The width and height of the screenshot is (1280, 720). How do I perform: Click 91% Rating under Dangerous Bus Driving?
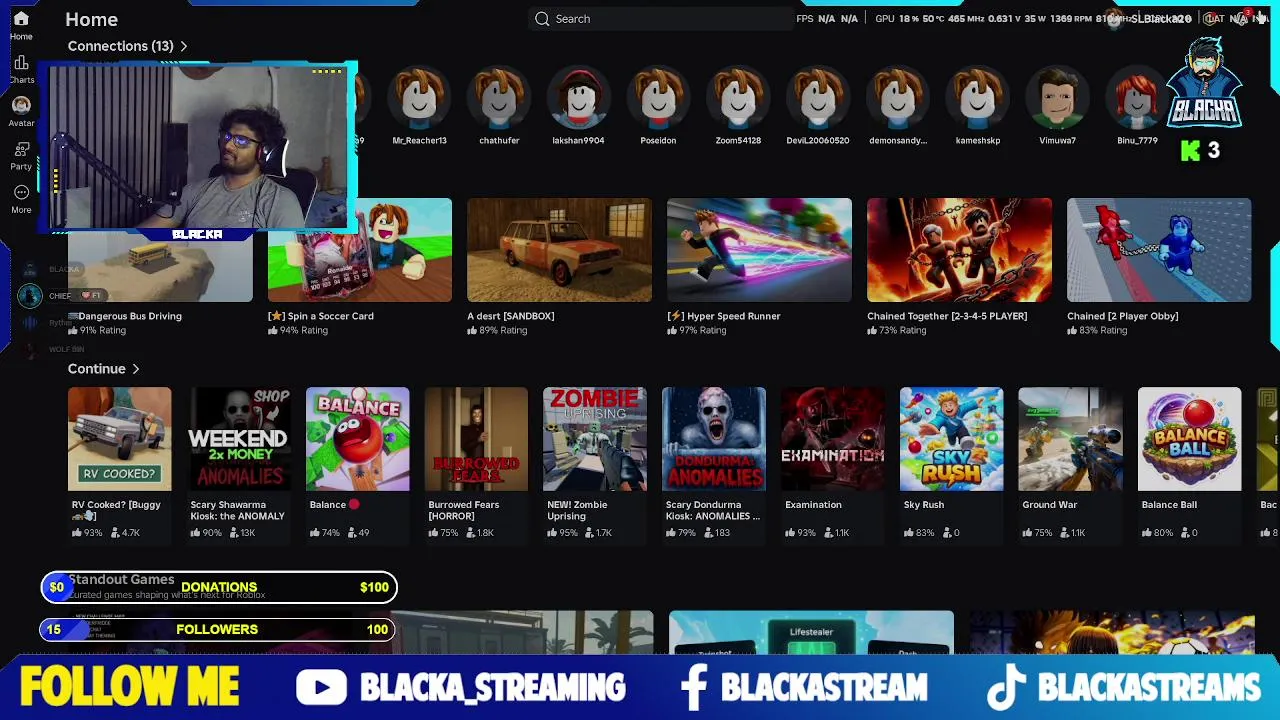click(96, 330)
